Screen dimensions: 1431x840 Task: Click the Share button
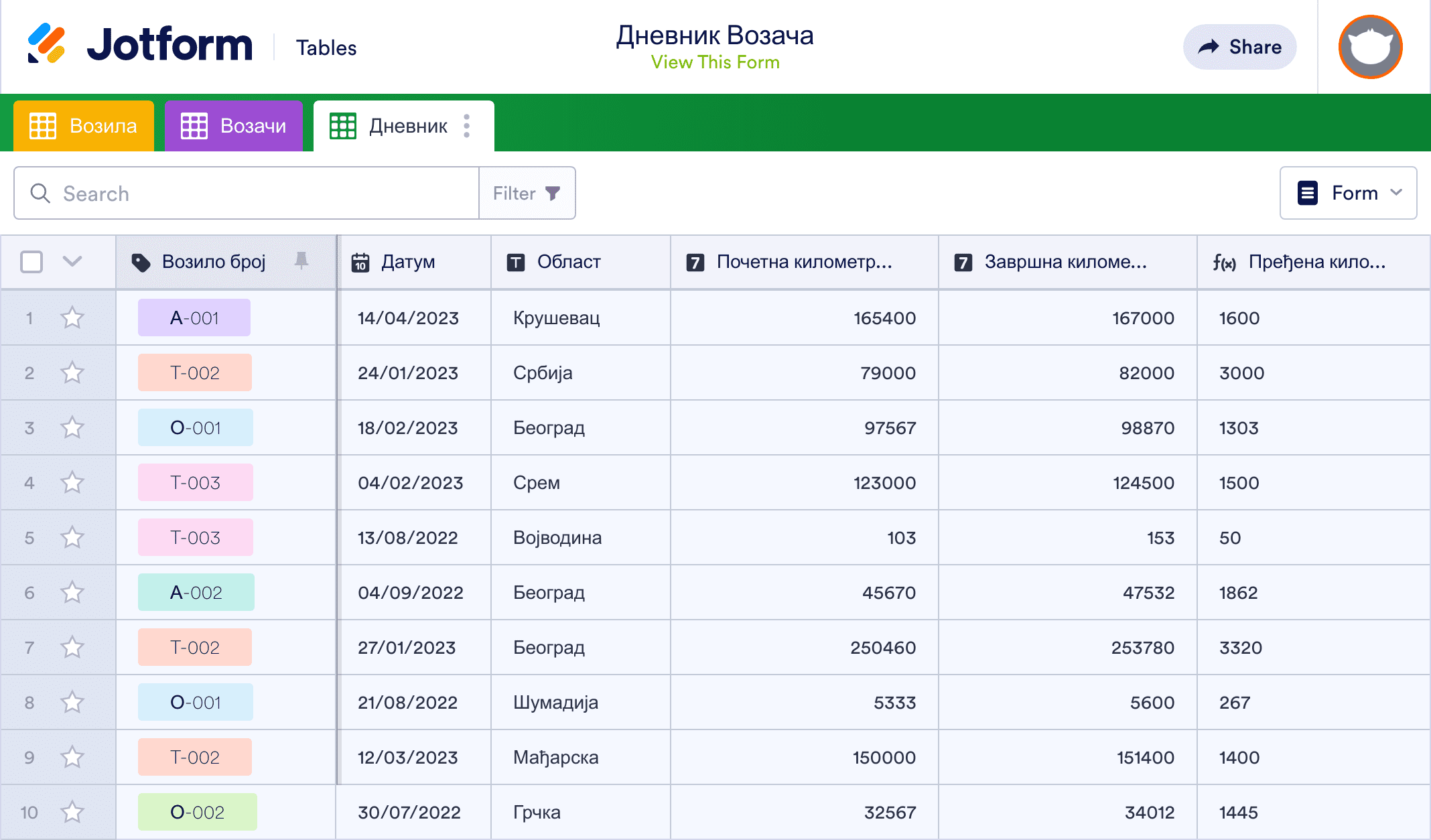coord(1239,46)
